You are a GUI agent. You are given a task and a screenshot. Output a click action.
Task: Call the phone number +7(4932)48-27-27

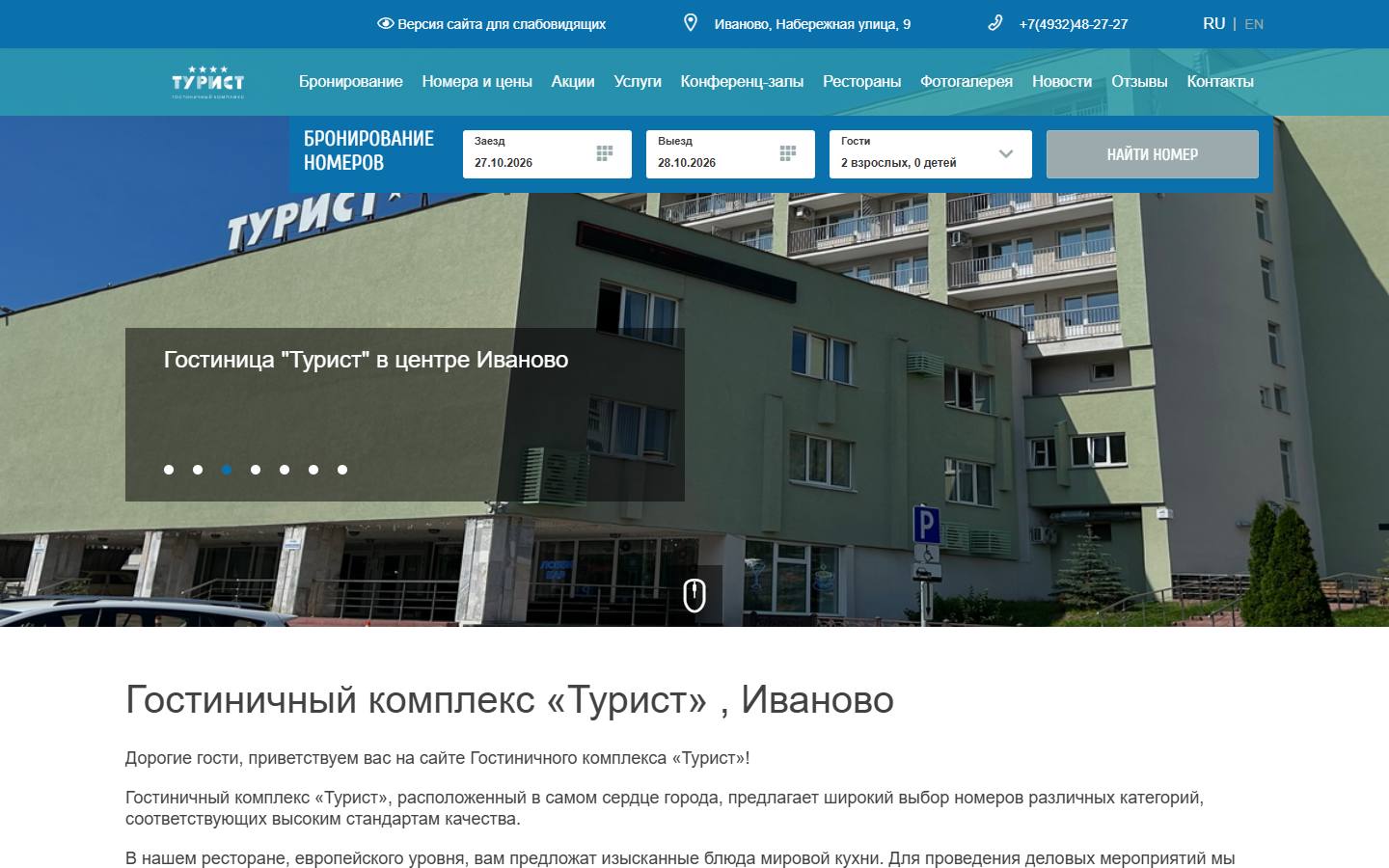pyautogui.click(x=1074, y=24)
